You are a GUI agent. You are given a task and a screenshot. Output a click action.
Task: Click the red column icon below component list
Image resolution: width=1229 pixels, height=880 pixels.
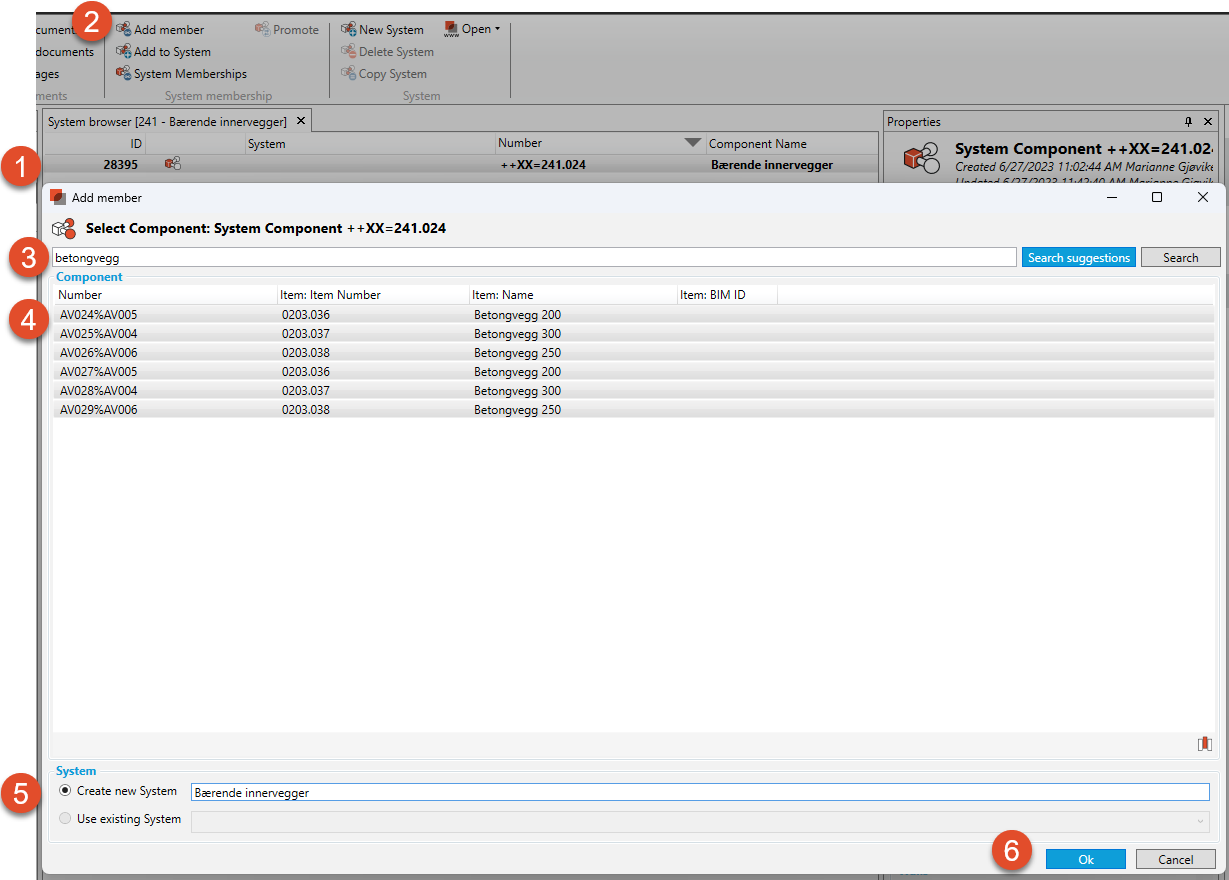(x=1204, y=743)
